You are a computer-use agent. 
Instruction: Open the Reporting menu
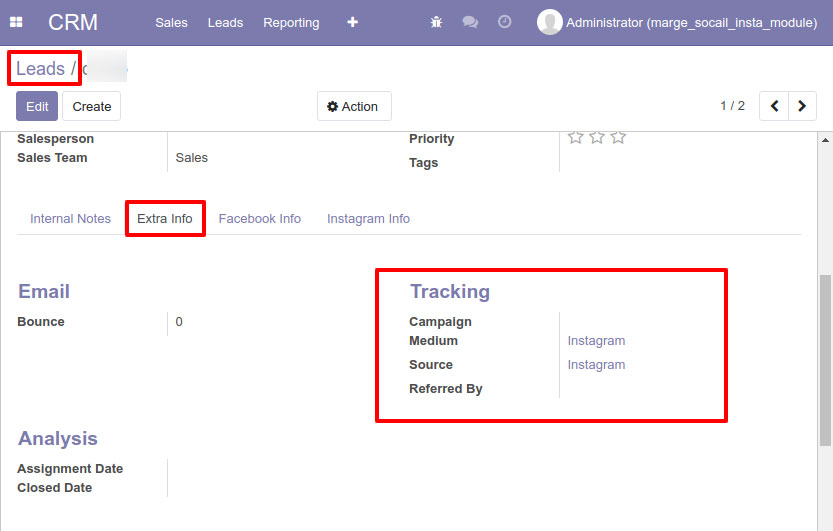point(291,22)
